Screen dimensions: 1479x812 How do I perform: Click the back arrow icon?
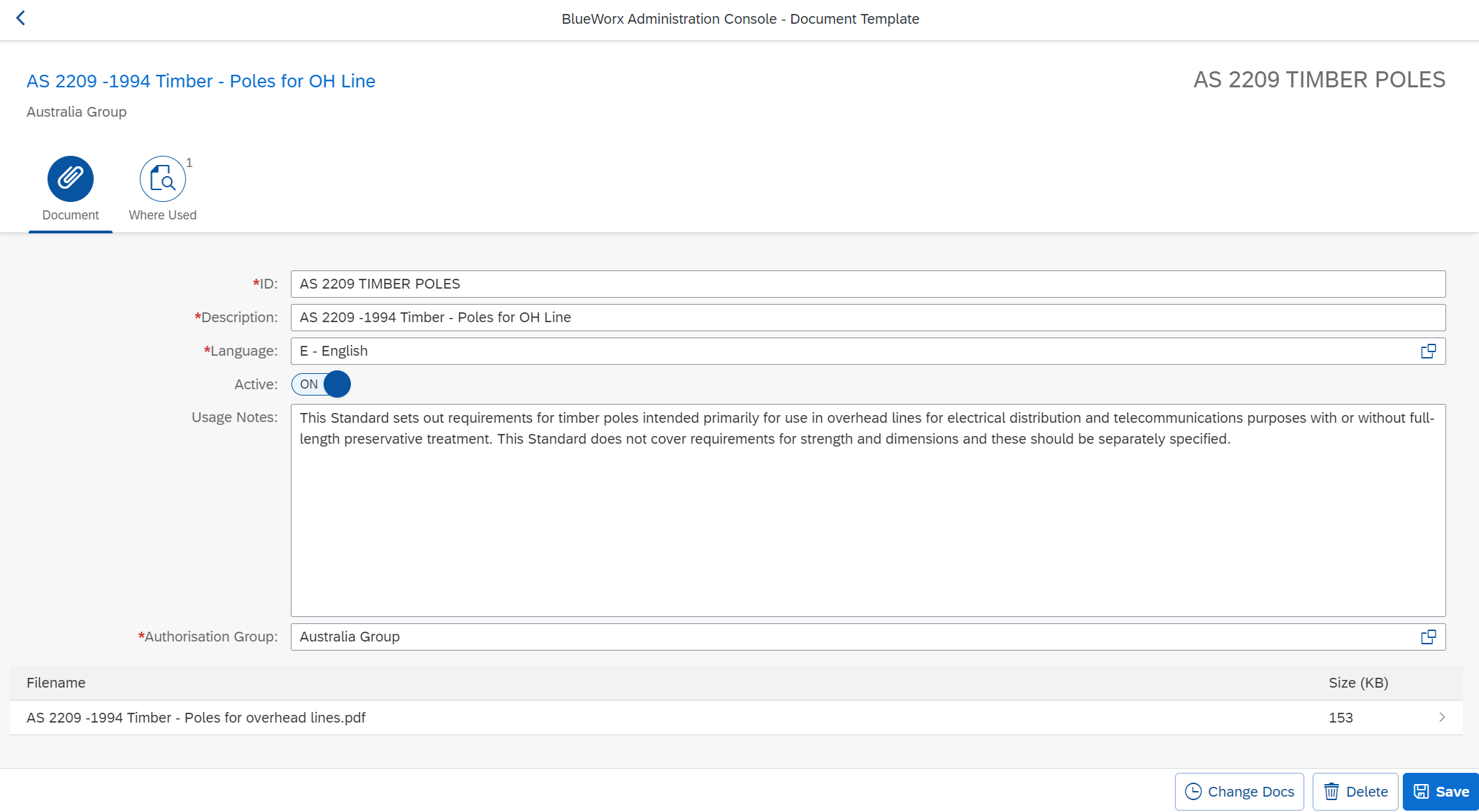click(x=21, y=18)
